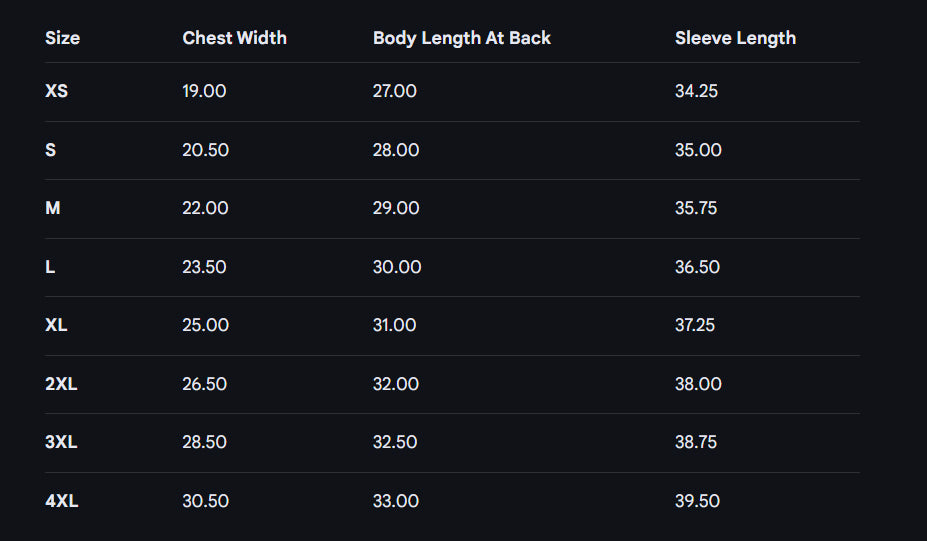Click body length value 29.00
This screenshot has width=927, height=541.
[395, 208]
